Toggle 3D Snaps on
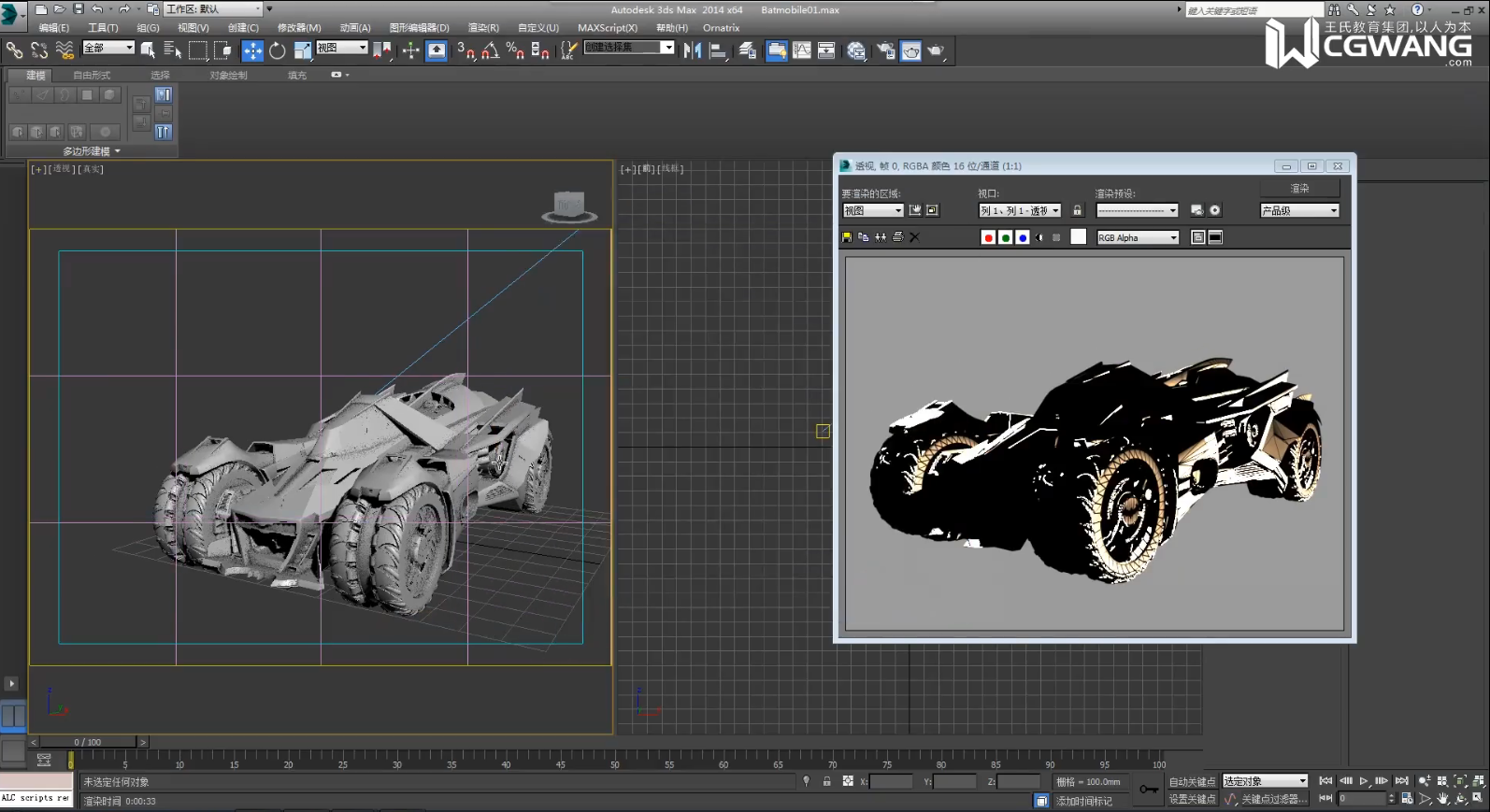This screenshot has height=812, width=1490. click(x=466, y=50)
